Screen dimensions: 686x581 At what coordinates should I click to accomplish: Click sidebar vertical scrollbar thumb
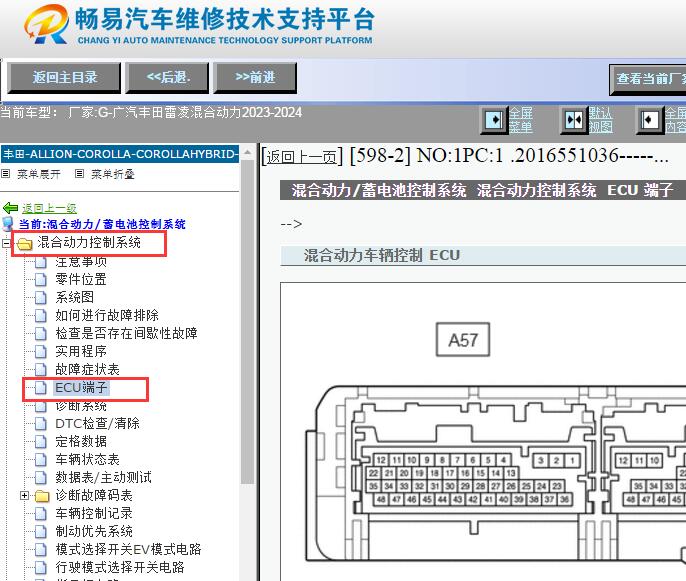click(248, 322)
